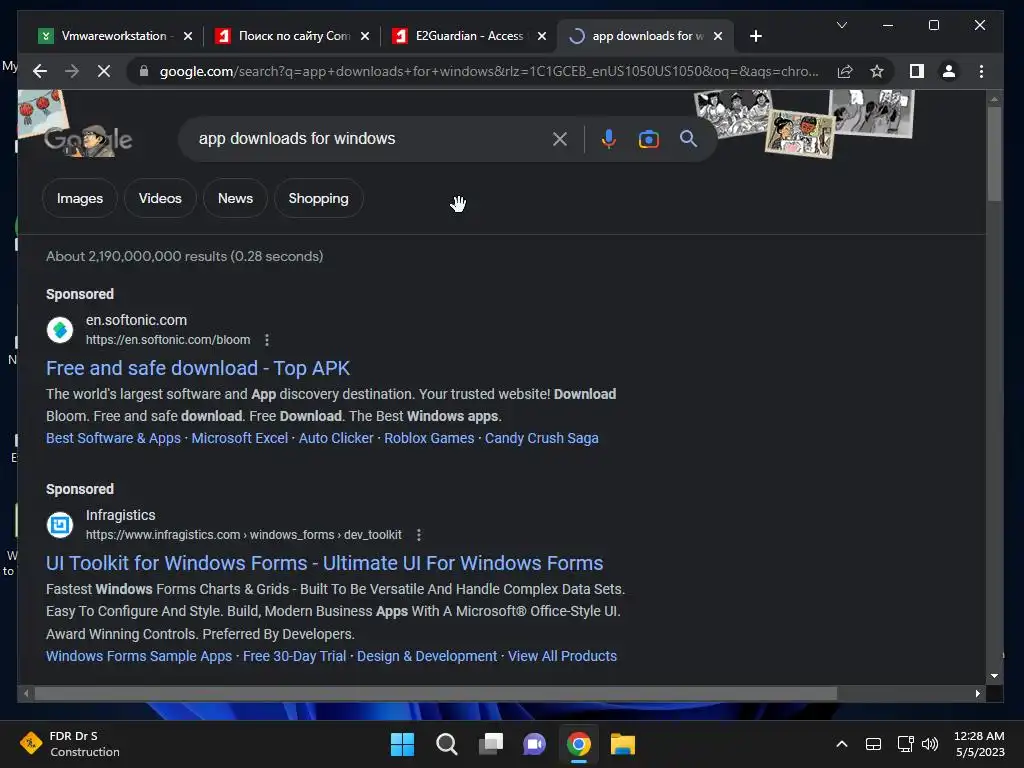Screen dimensions: 1024x768
Task: Open the 'Roblox Games' sitelink
Action: click(x=429, y=438)
